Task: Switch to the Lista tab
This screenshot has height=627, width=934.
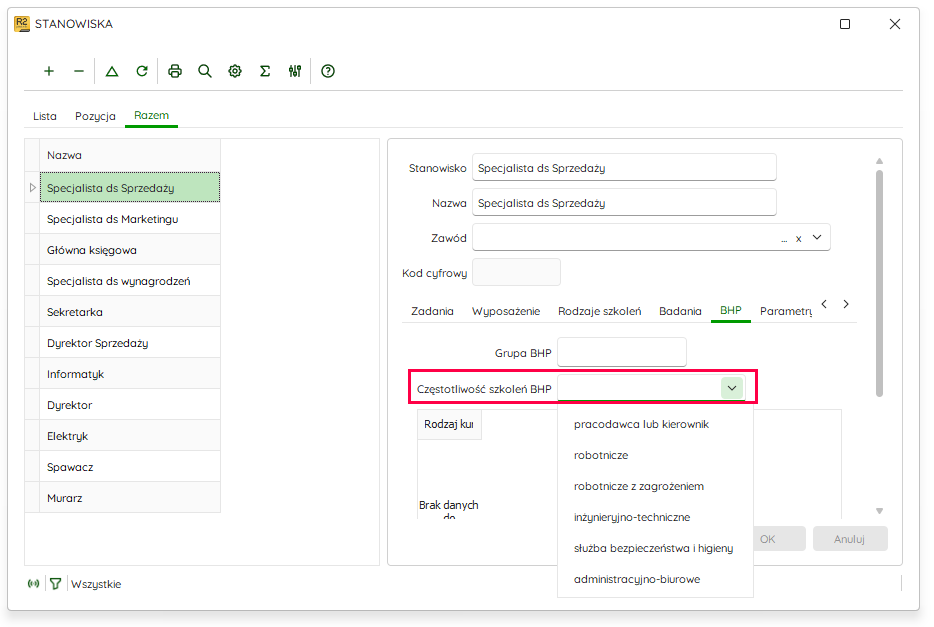Action: click(x=45, y=116)
